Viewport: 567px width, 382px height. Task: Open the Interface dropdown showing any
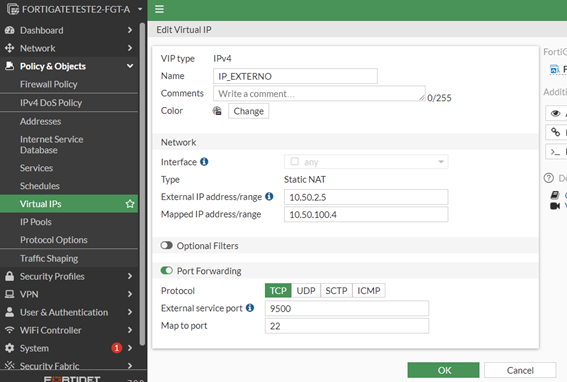point(366,162)
